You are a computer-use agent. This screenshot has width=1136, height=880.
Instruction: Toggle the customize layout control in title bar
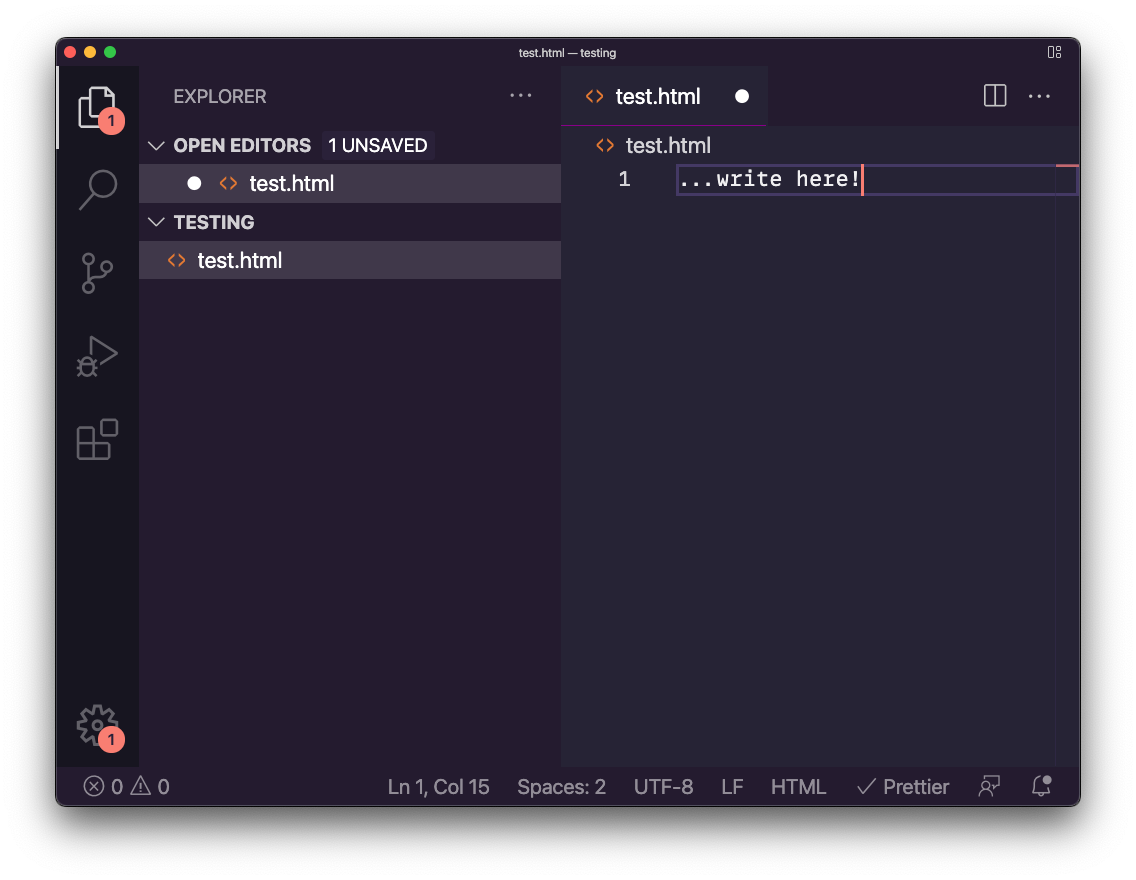pos(1054,52)
